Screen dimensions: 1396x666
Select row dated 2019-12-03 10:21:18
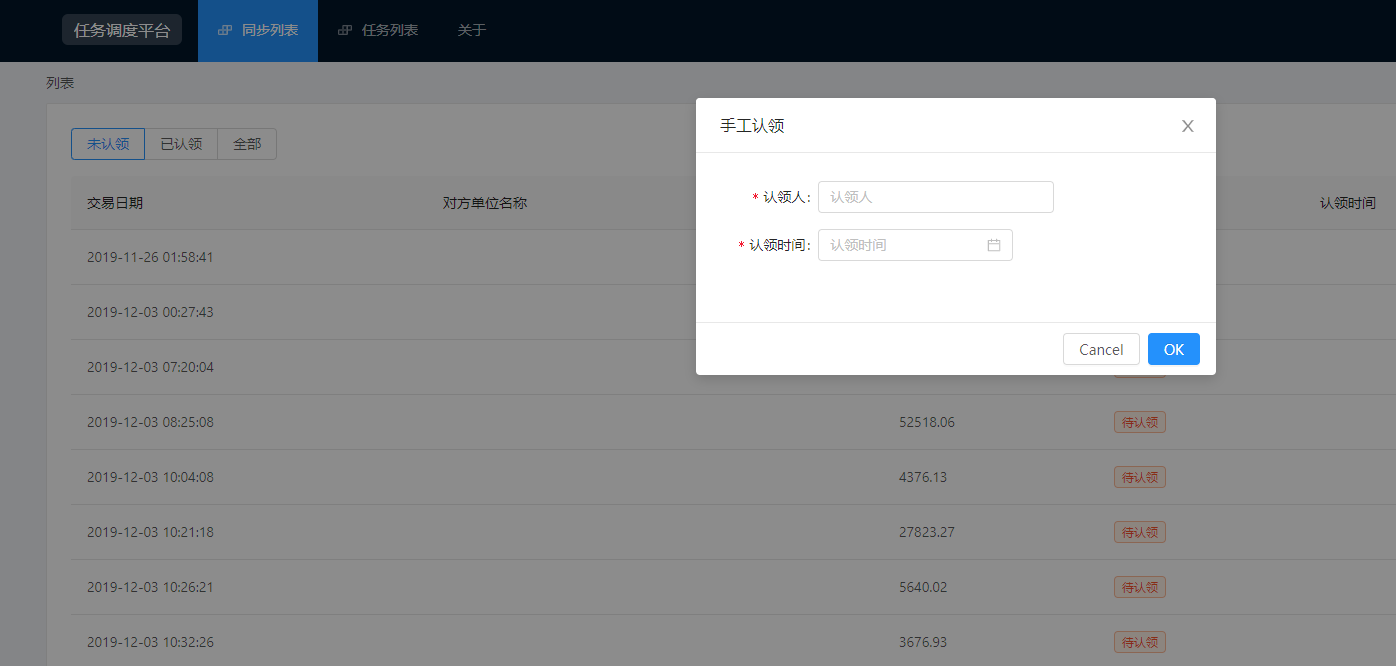pos(733,532)
